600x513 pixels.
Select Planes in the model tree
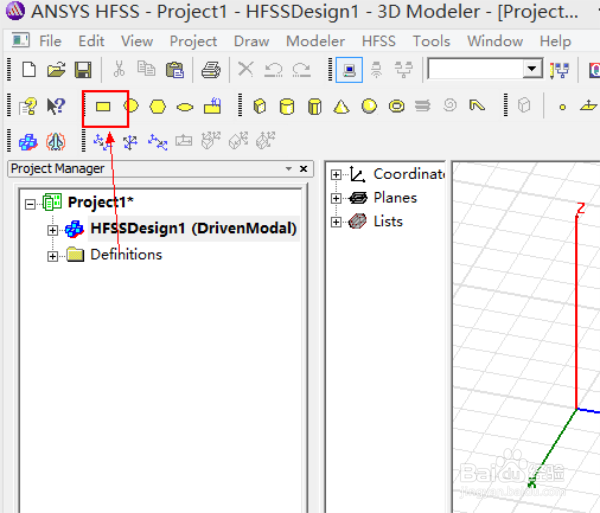(395, 198)
